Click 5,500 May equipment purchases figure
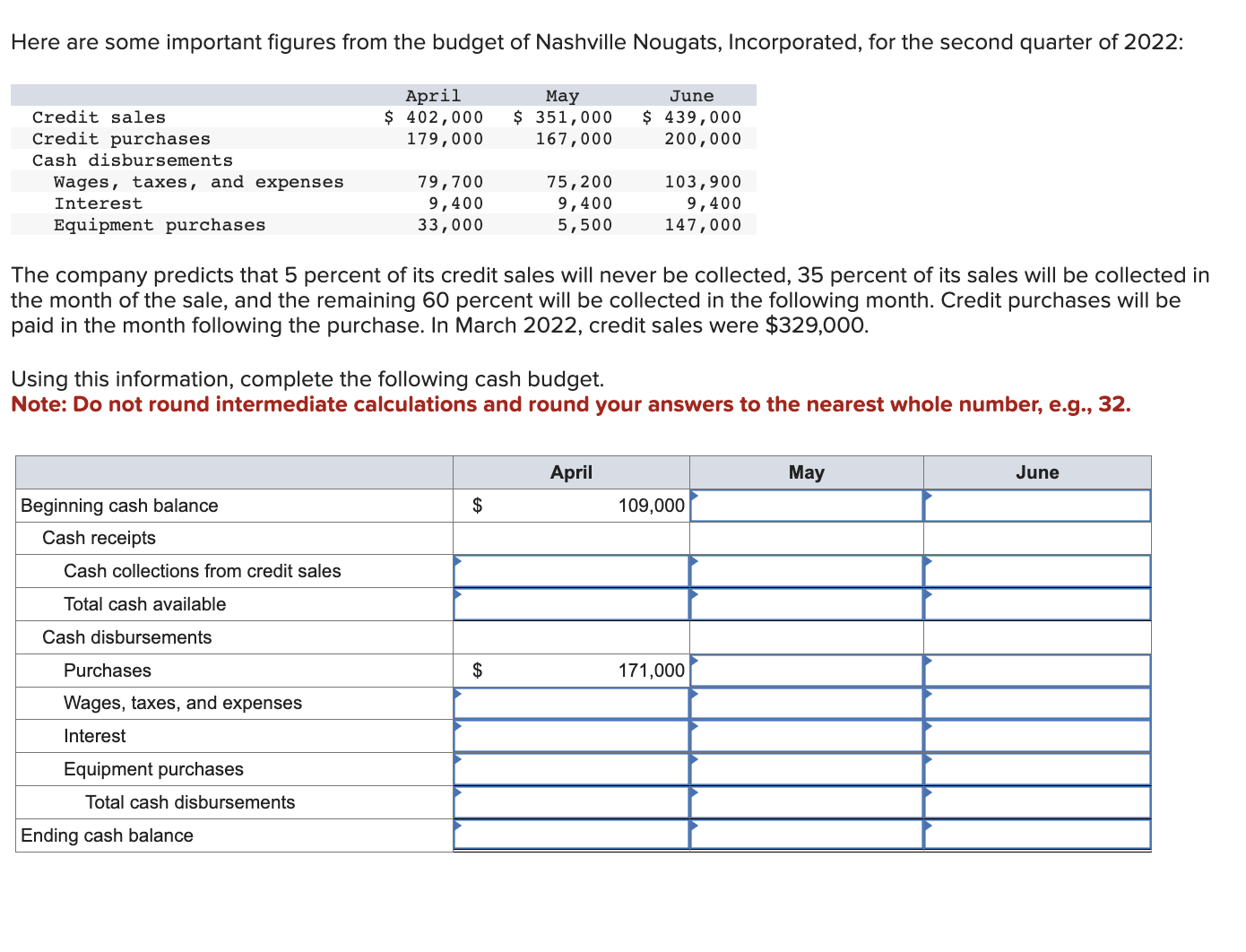The width and height of the screenshot is (1246, 952). 584,225
